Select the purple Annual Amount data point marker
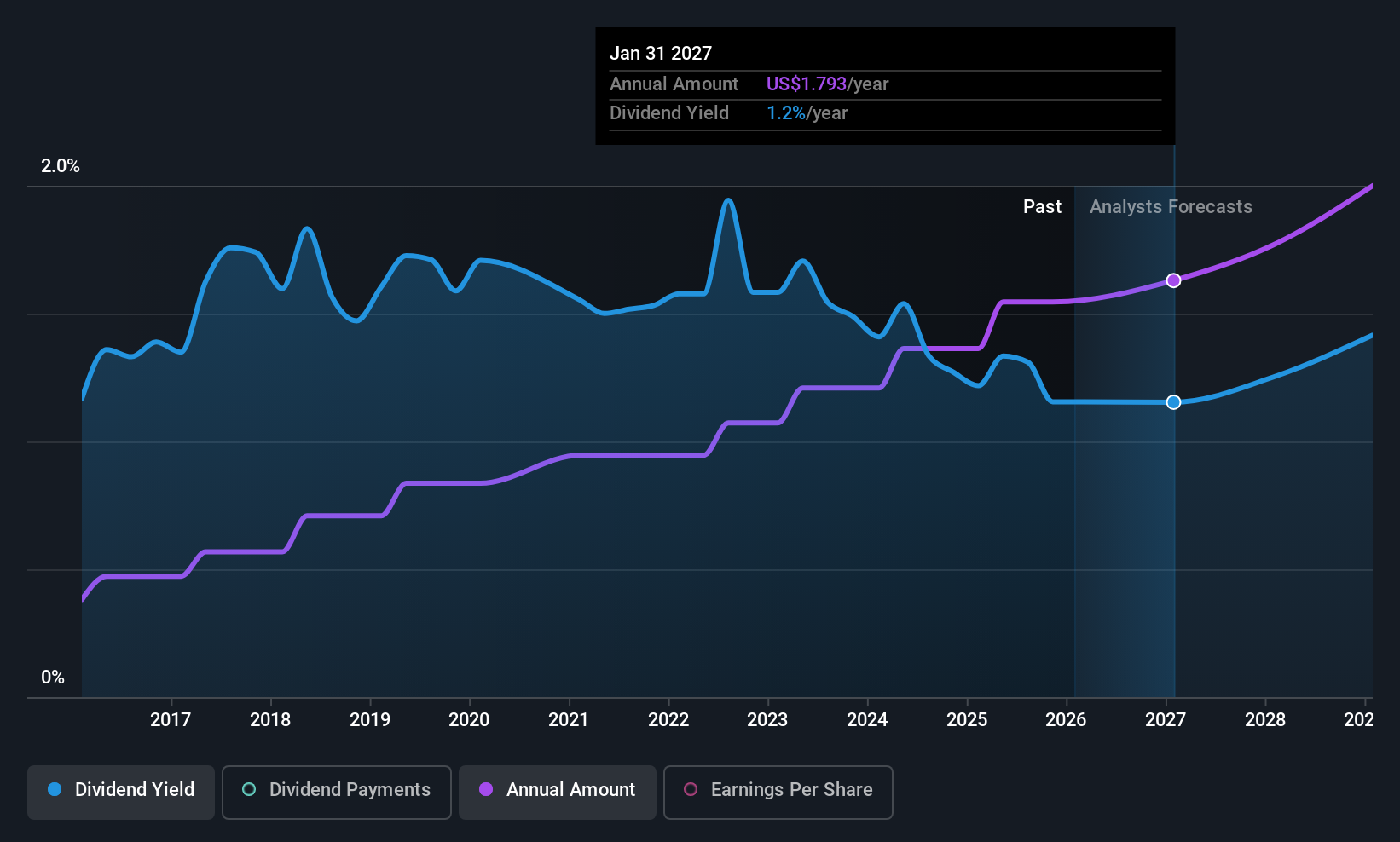This screenshot has height=842, width=1400. [x=1174, y=280]
